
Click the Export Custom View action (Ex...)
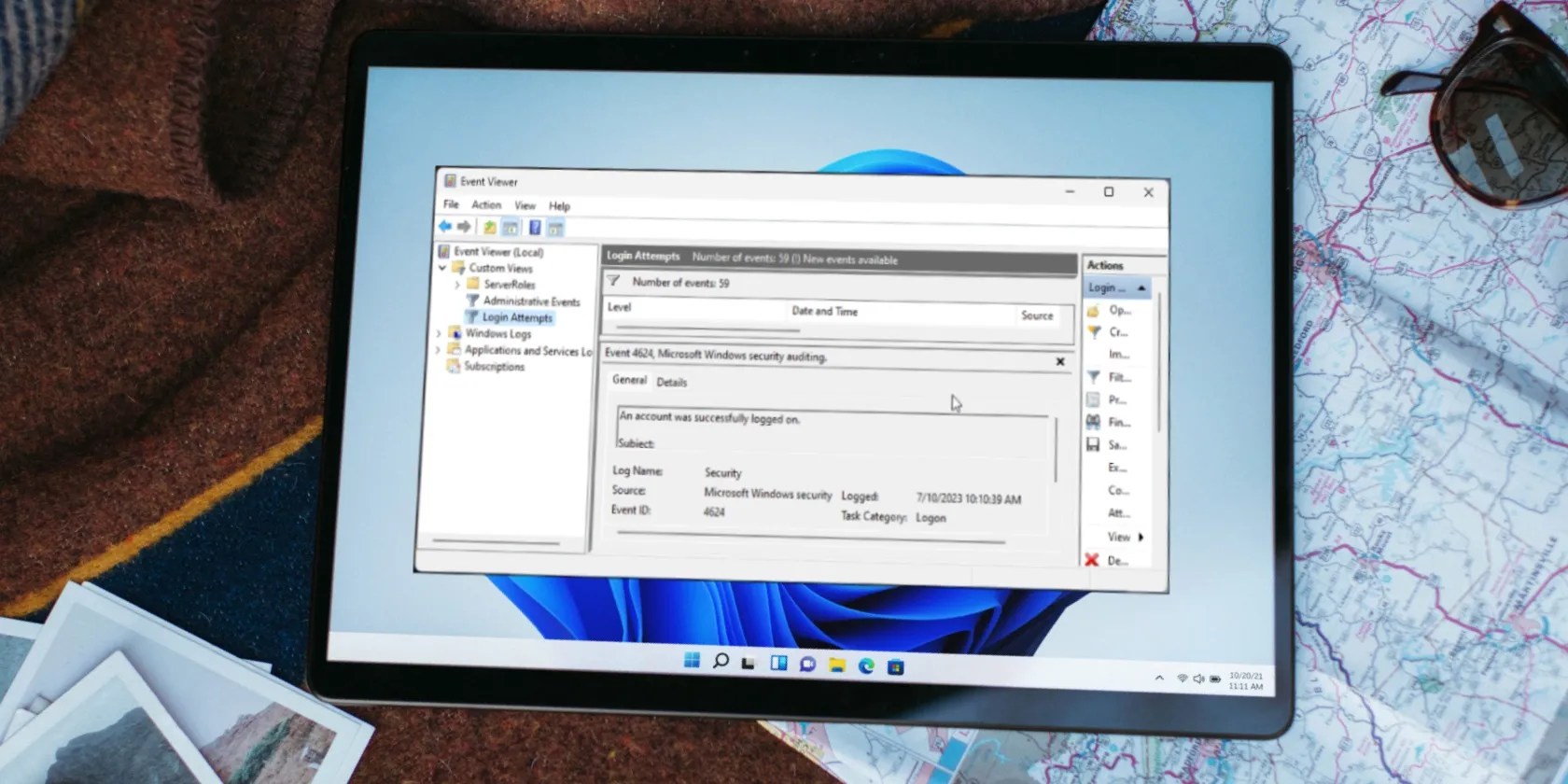point(1117,468)
